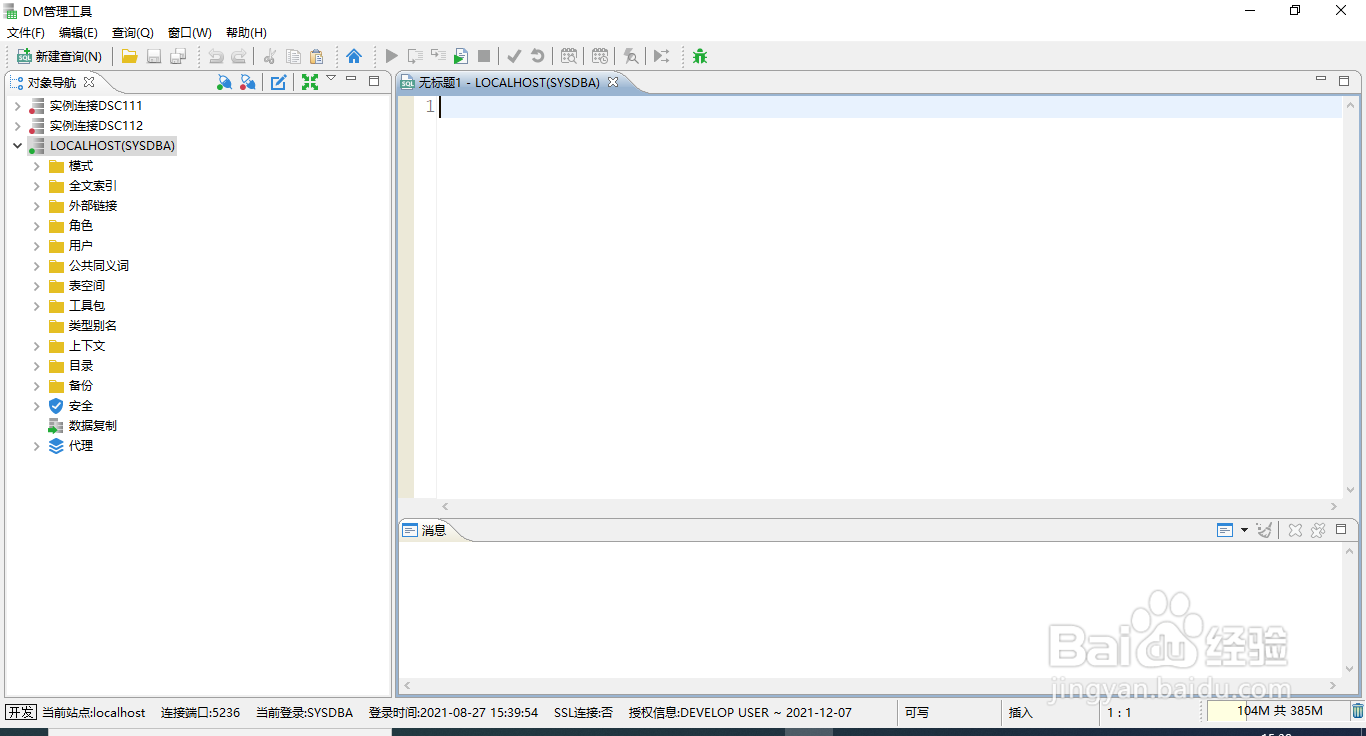This screenshot has height=736, width=1366.
Task: Click the green collapse-all arrows icon in navigator
Action: 310,82
